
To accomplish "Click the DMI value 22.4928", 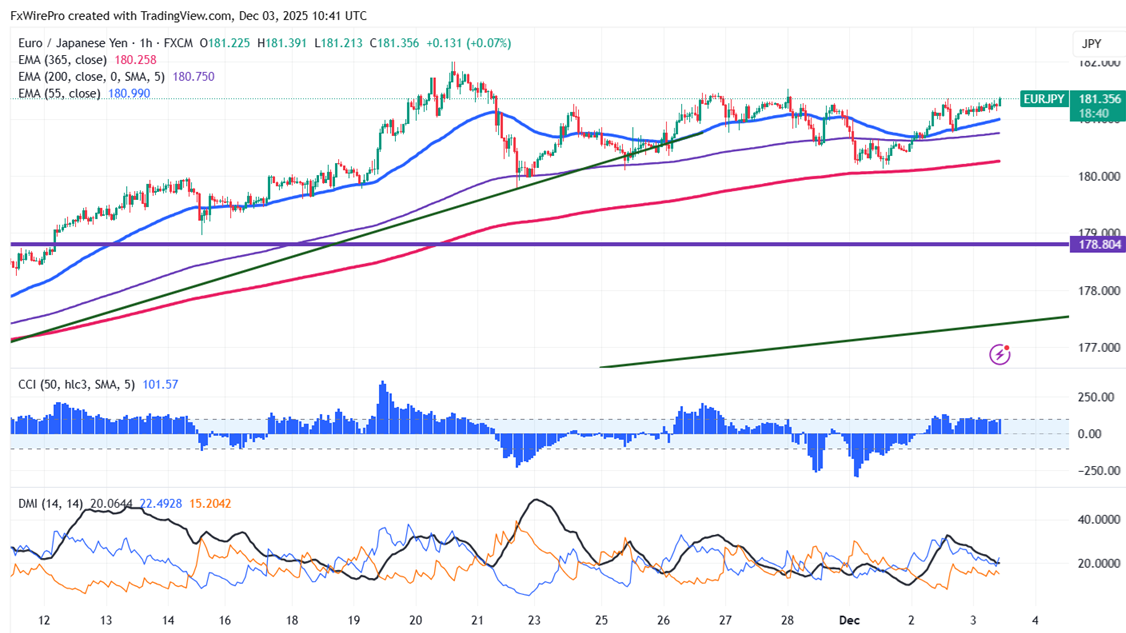I will click(x=160, y=504).
